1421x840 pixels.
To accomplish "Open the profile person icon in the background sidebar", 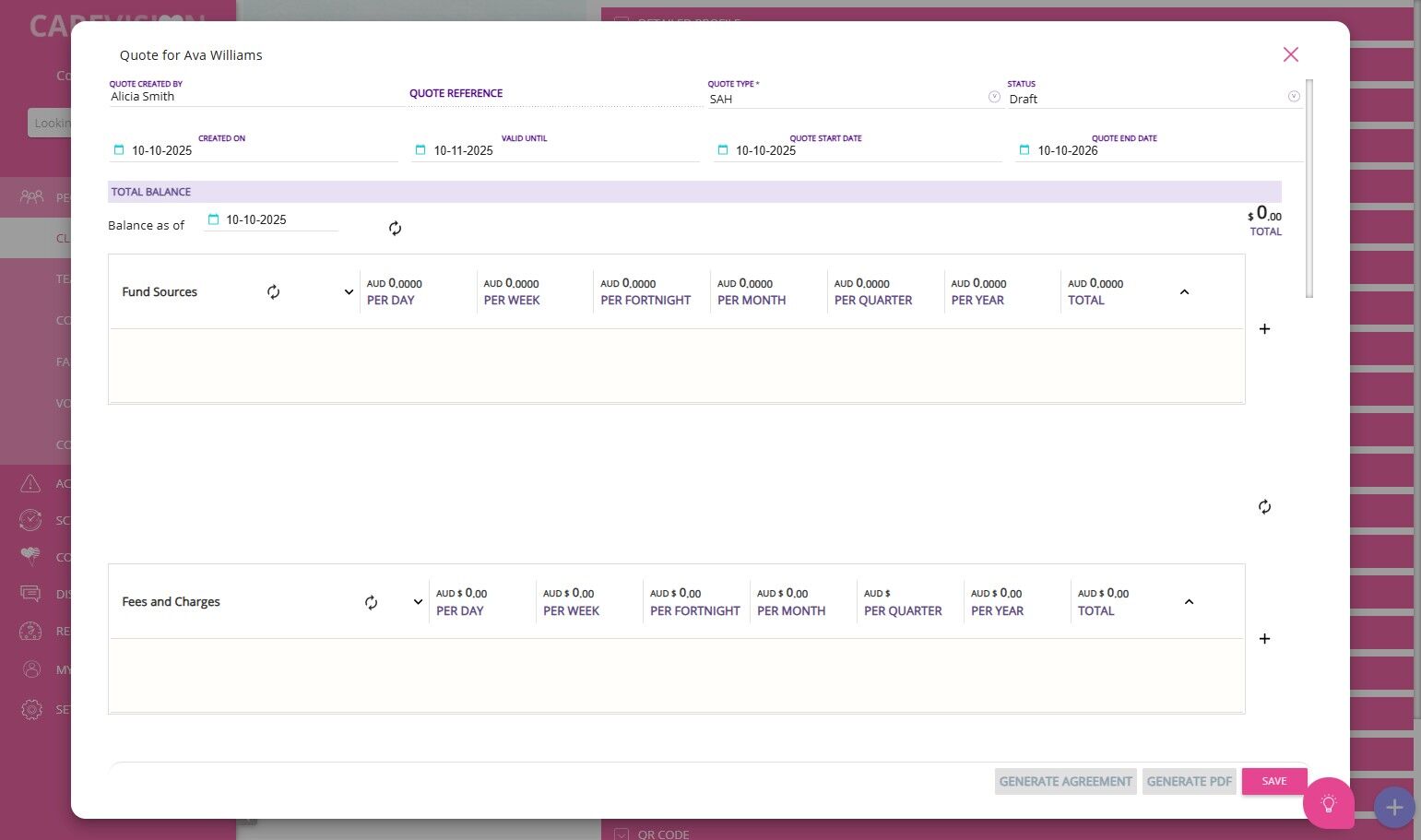I will tap(31, 669).
